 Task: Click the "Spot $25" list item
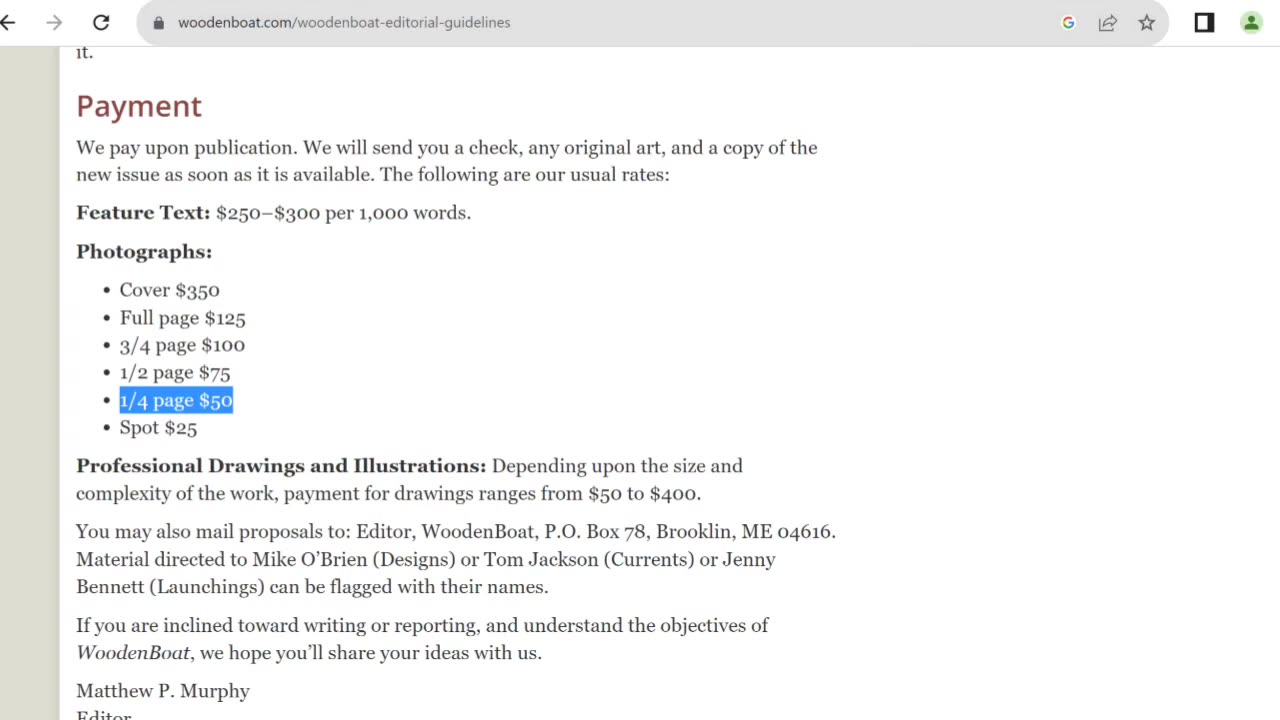158,428
